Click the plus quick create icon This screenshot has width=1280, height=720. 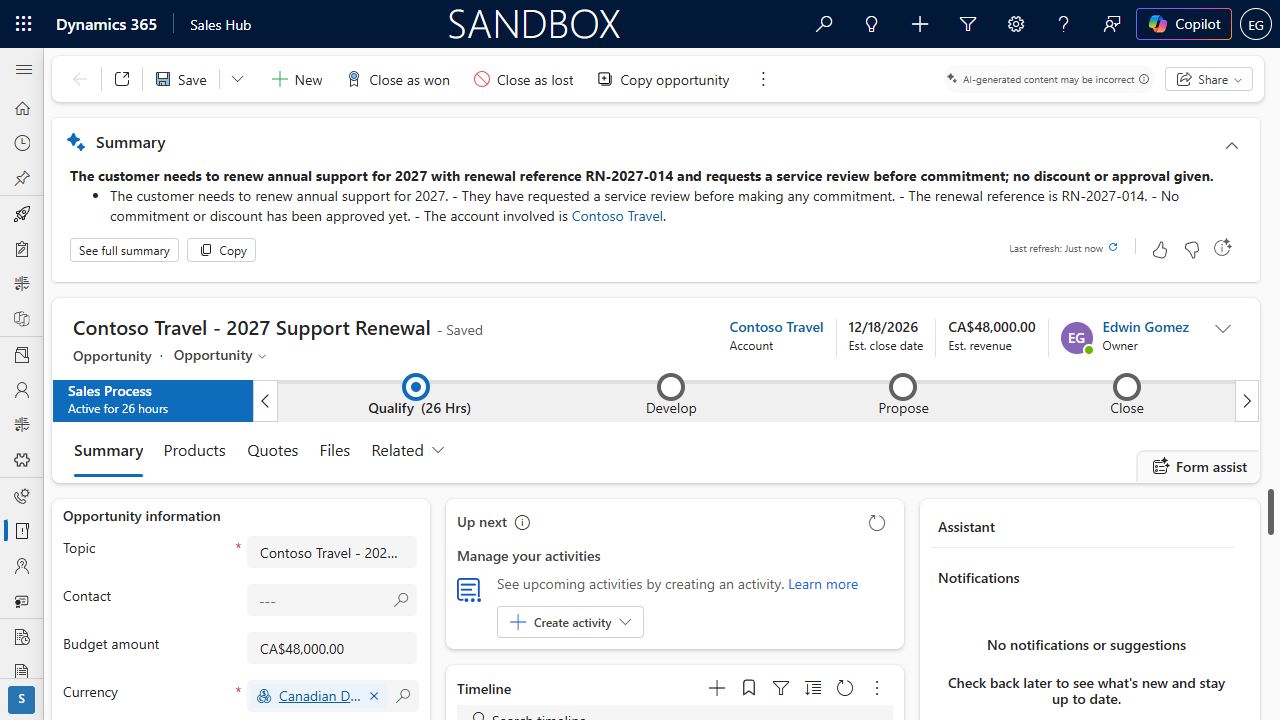[920, 24]
